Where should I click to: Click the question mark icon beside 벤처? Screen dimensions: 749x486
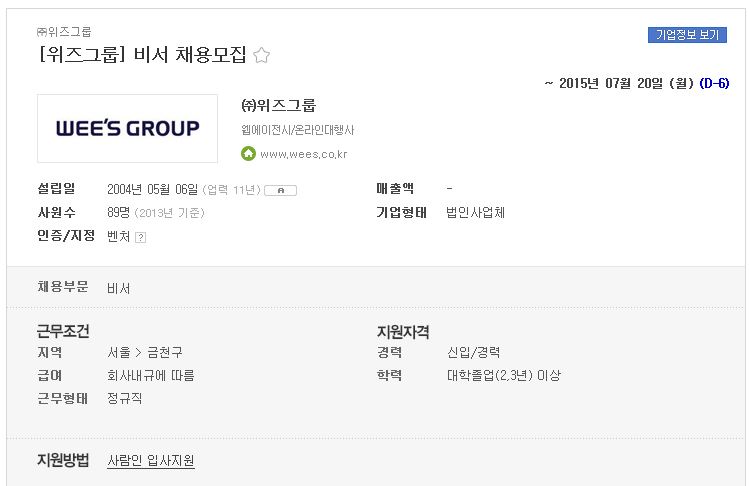click(x=140, y=237)
